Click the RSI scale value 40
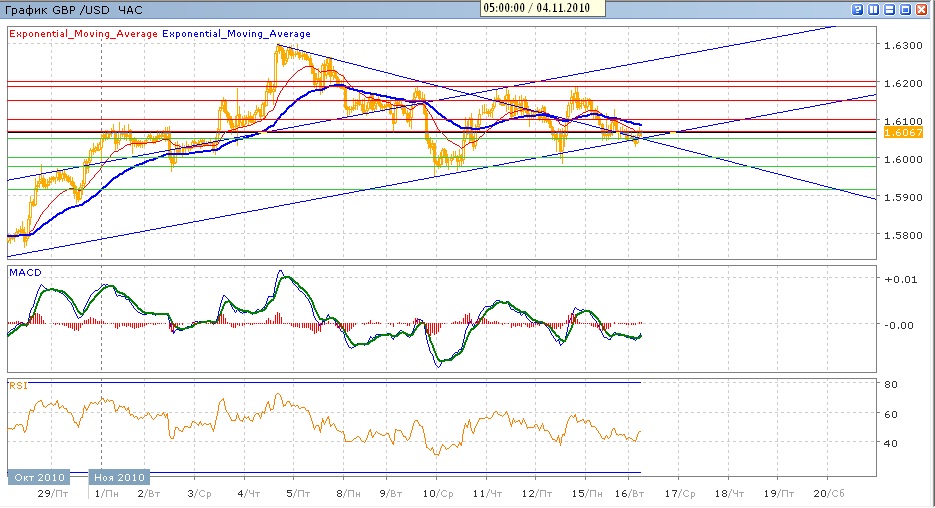Image resolution: width=935 pixels, height=508 pixels. coord(891,444)
